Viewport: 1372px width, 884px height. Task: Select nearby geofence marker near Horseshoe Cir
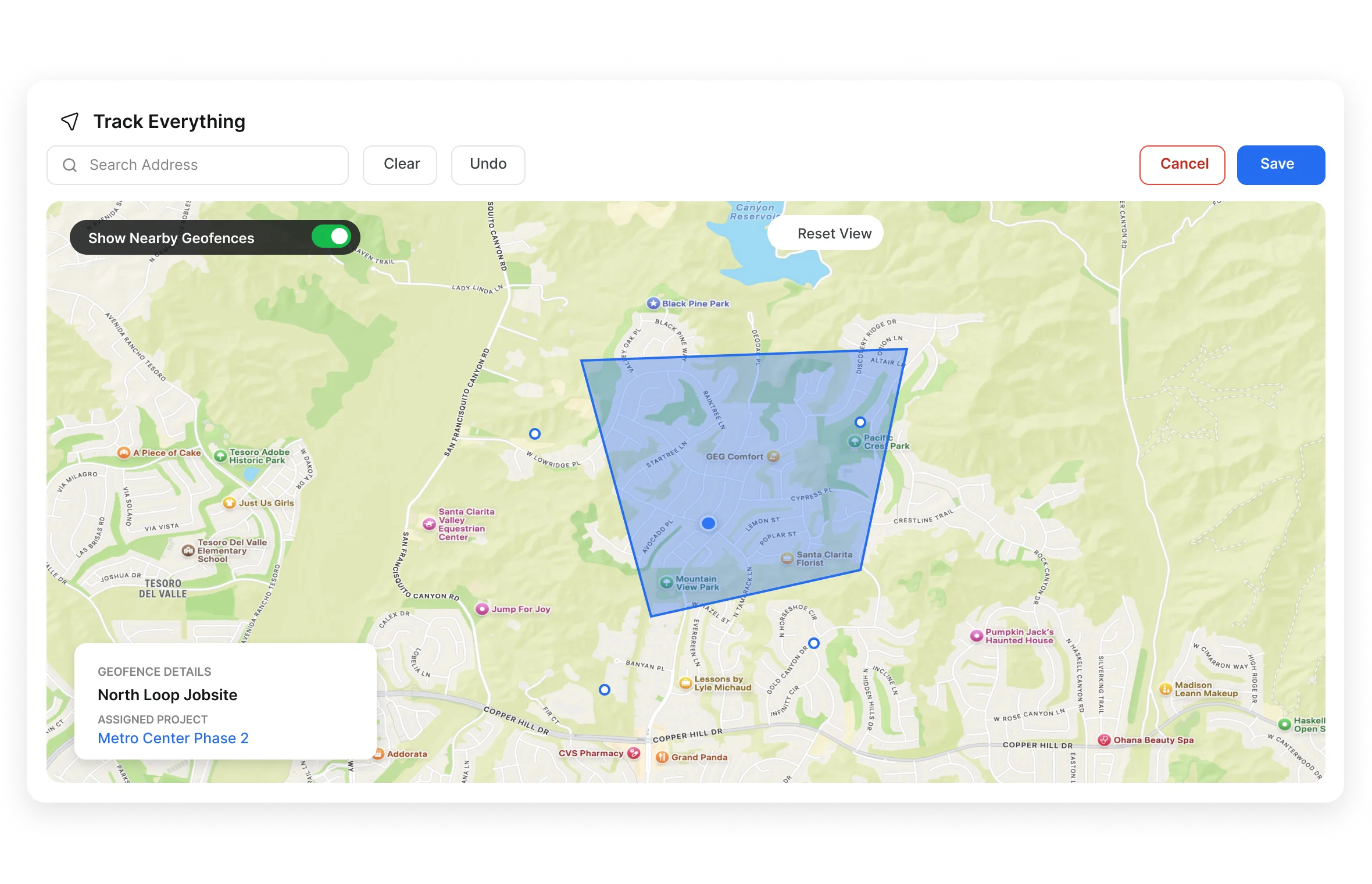(x=814, y=643)
